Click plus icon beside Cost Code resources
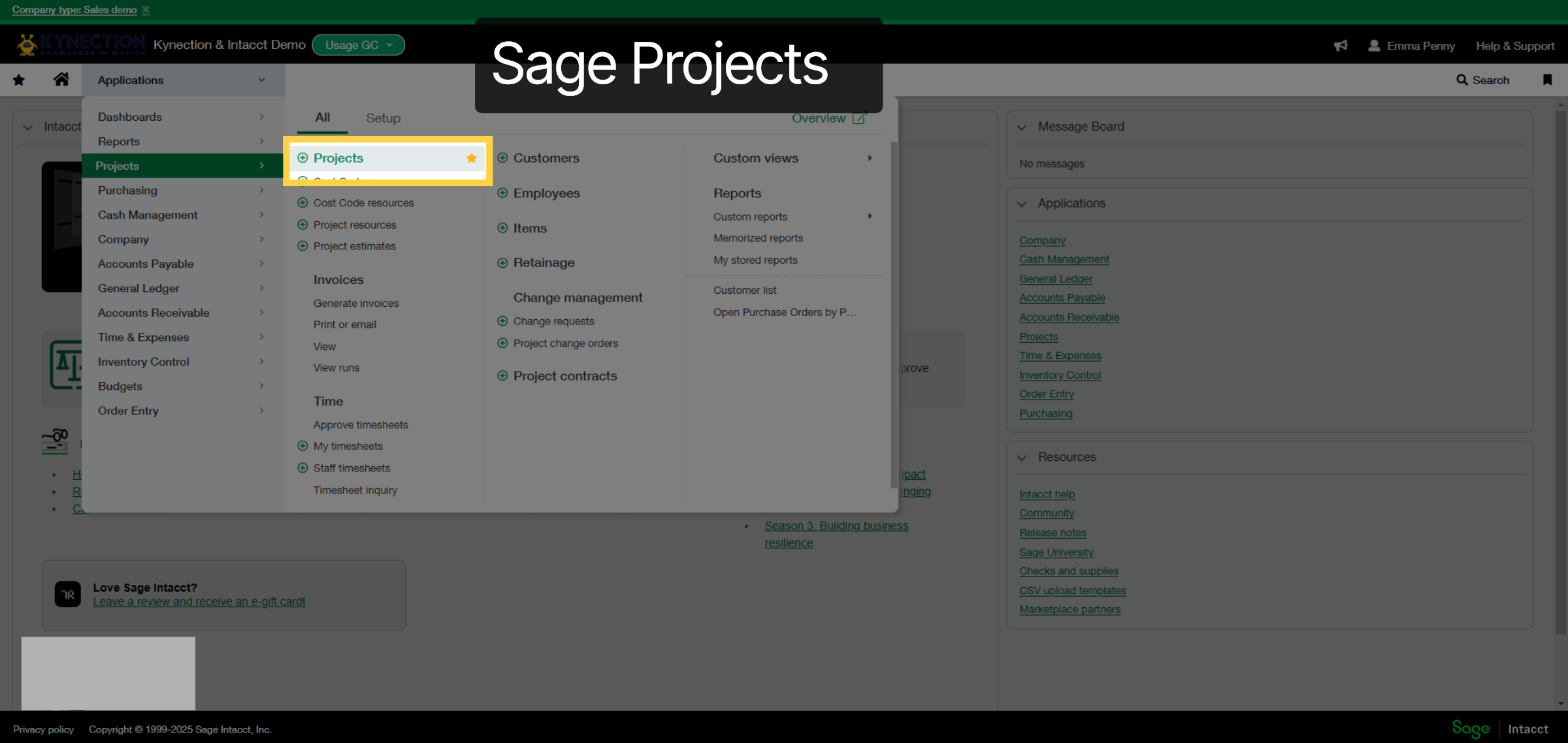1568x743 pixels. tap(302, 202)
